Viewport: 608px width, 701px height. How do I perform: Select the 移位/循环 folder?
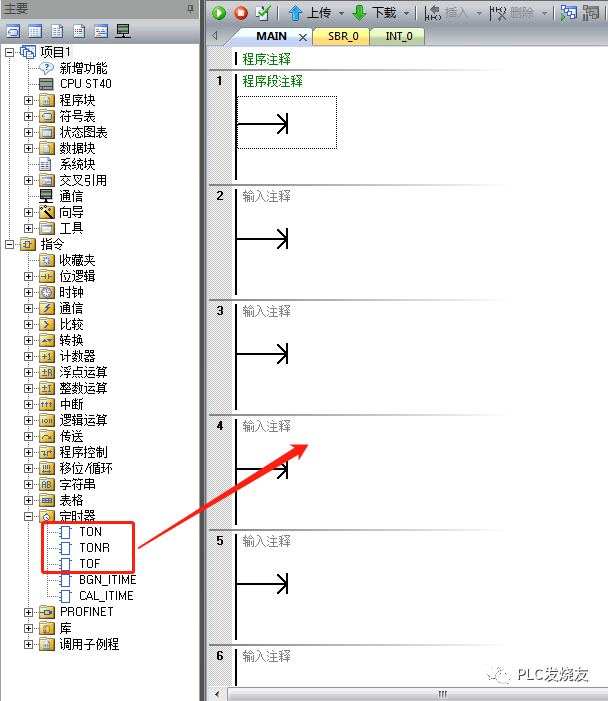coord(86,468)
